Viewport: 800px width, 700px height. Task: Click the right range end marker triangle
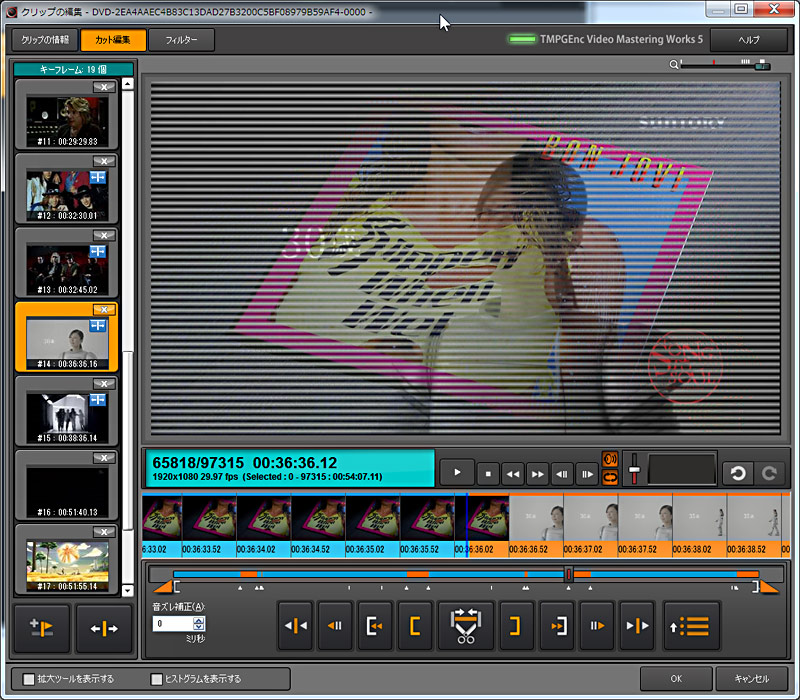point(769,587)
